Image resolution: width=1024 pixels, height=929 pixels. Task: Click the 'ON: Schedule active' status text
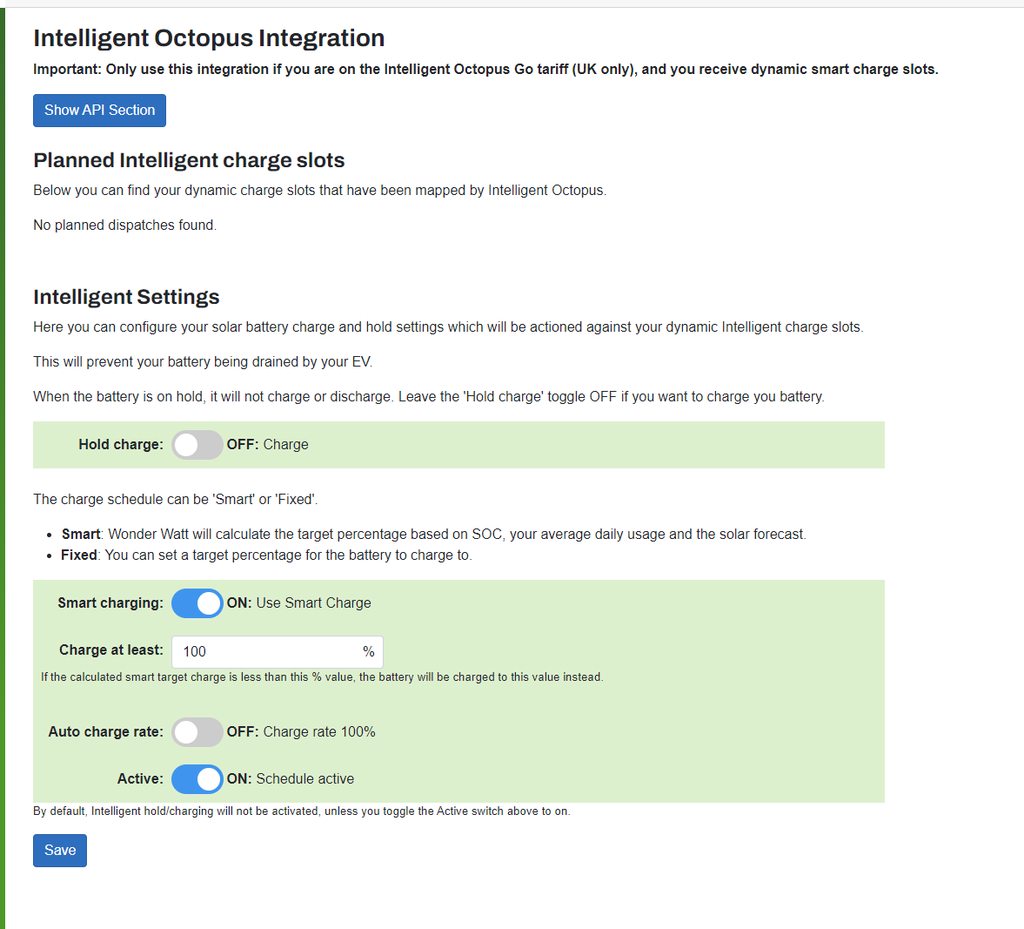coord(290,779)
